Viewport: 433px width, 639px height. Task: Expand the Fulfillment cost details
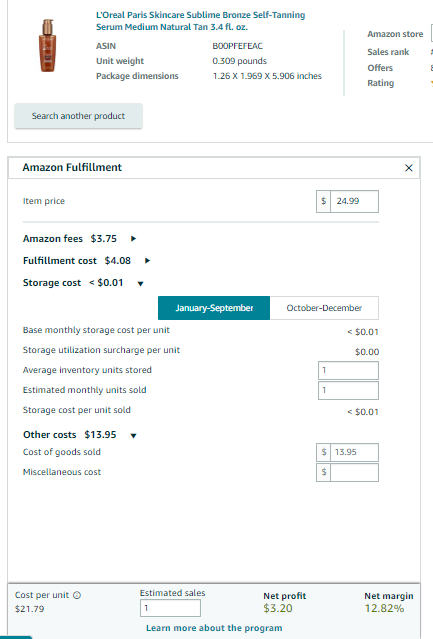(147, 261)
